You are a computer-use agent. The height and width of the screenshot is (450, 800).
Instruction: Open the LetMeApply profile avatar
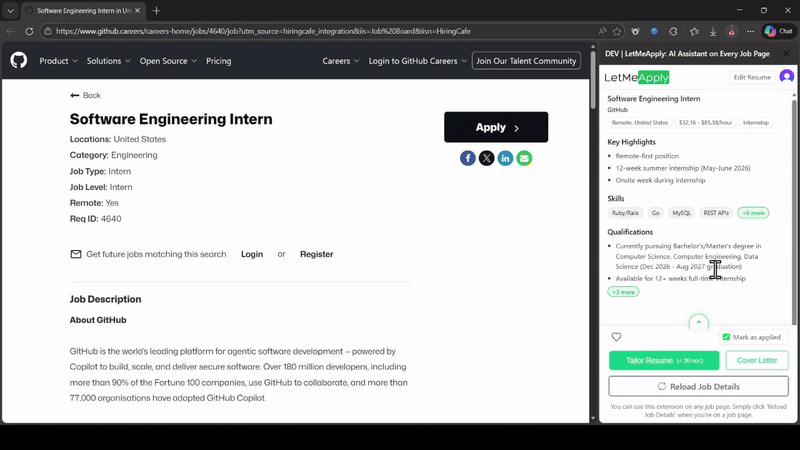[x=787, y=77]
